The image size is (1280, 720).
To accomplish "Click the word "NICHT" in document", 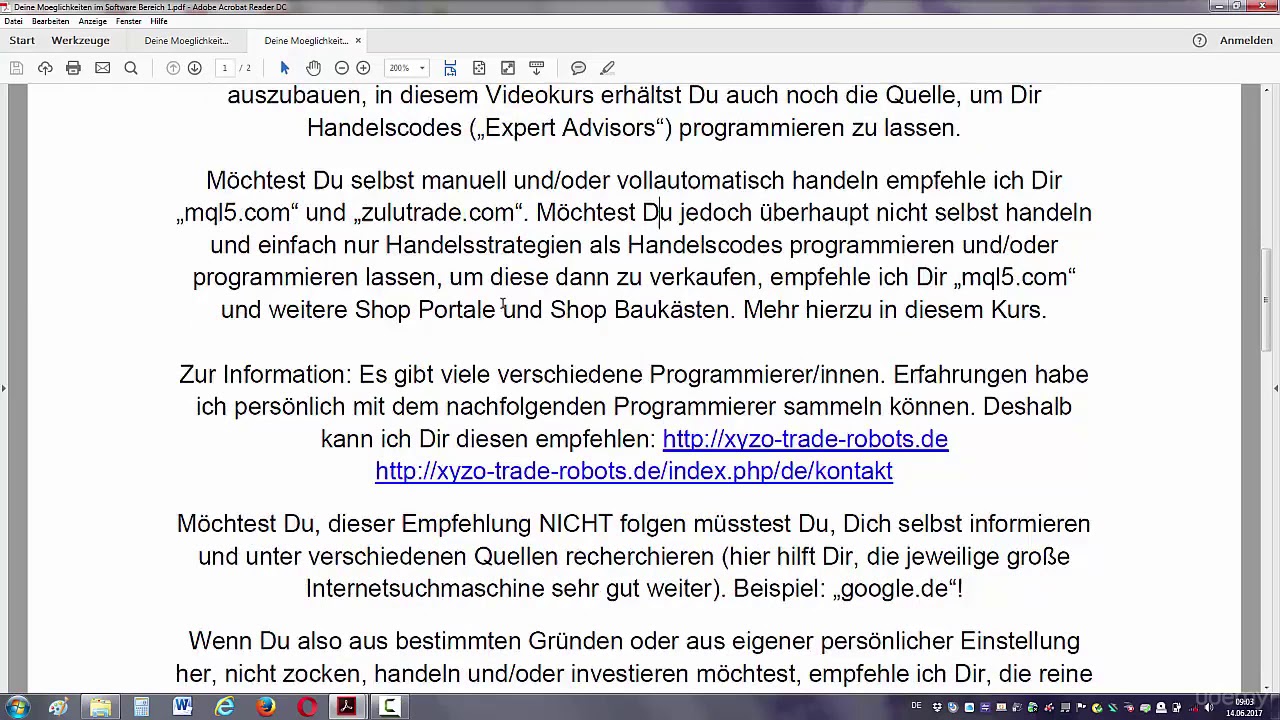I will coord(576,524).
